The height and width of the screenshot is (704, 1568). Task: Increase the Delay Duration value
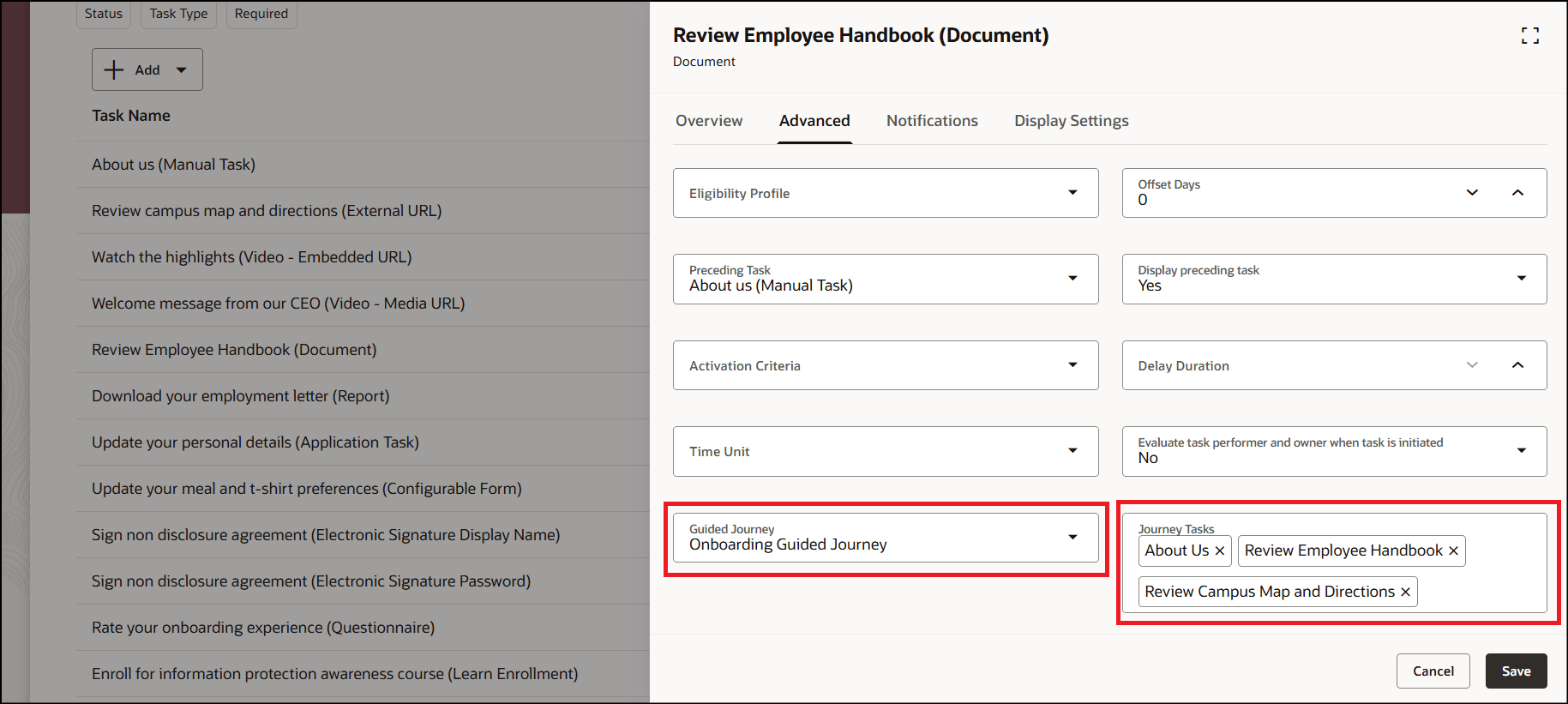coord(1517,364)
